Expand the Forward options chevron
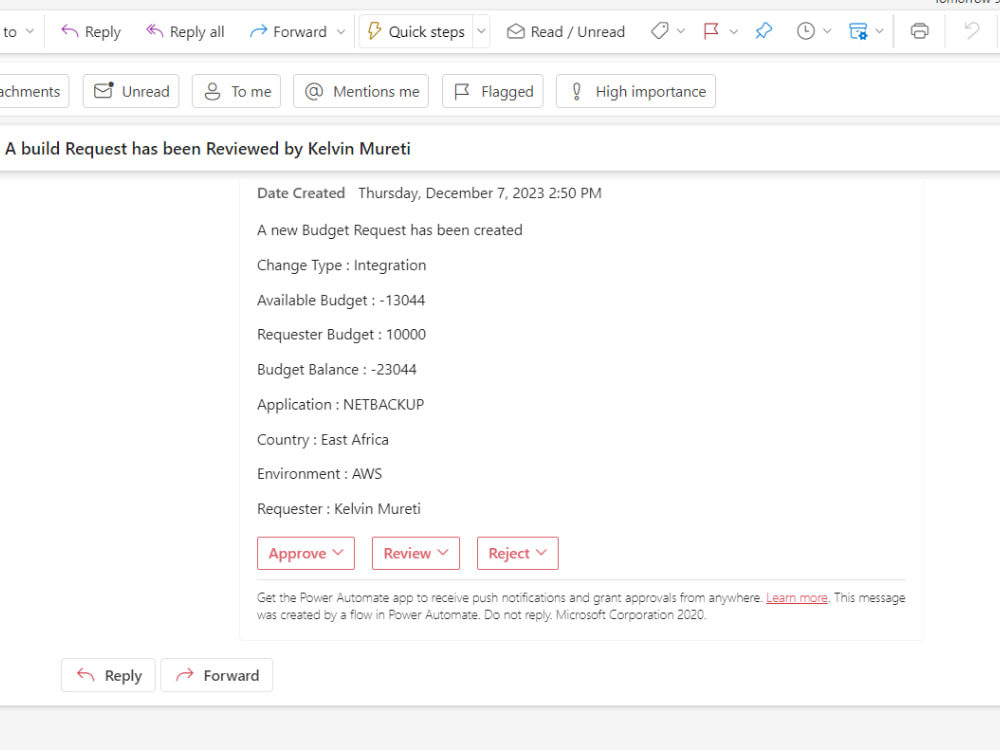The image size is (1000, 750). click(341, 32)
